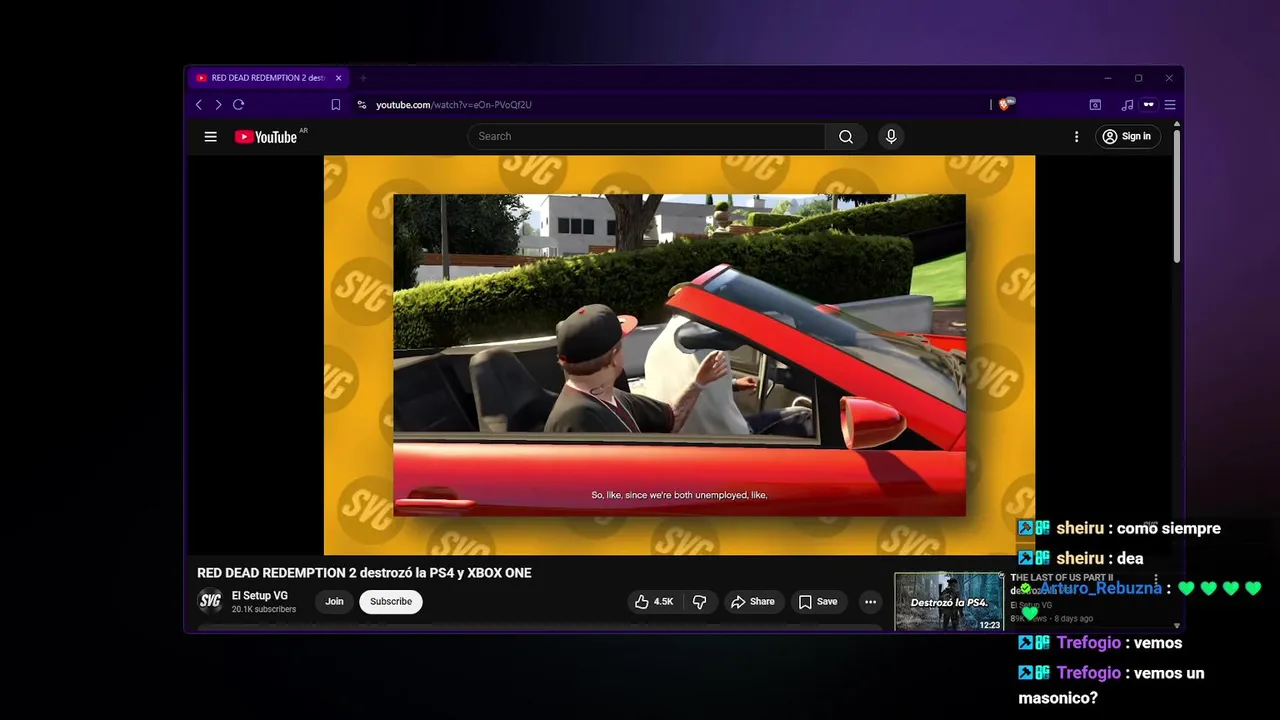This screenshot has height=720, width=1280.
Task: Bookmark this page icon
Action: click(x=336, y=105)
